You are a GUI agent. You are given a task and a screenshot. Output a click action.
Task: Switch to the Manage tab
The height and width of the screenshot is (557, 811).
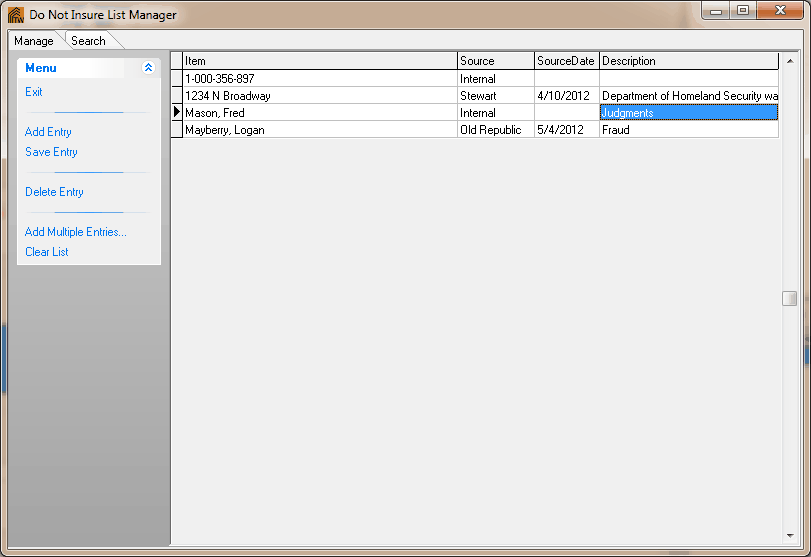[34, 41]
